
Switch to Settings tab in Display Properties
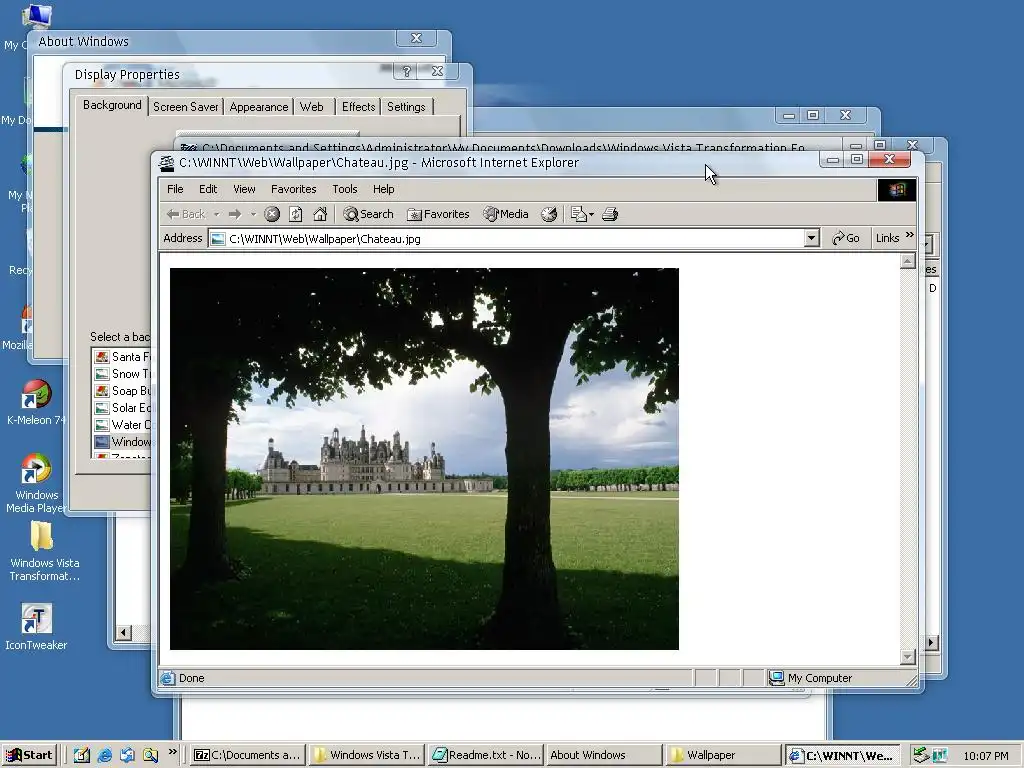[406, 107]
